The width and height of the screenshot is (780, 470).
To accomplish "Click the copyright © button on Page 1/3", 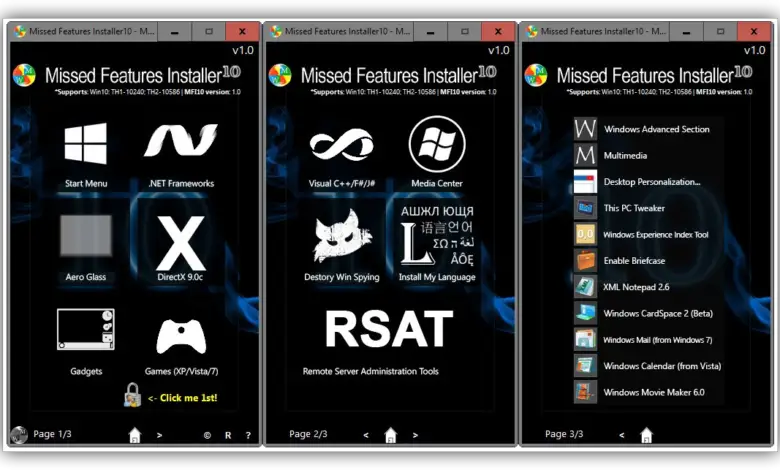I will 207,435.
